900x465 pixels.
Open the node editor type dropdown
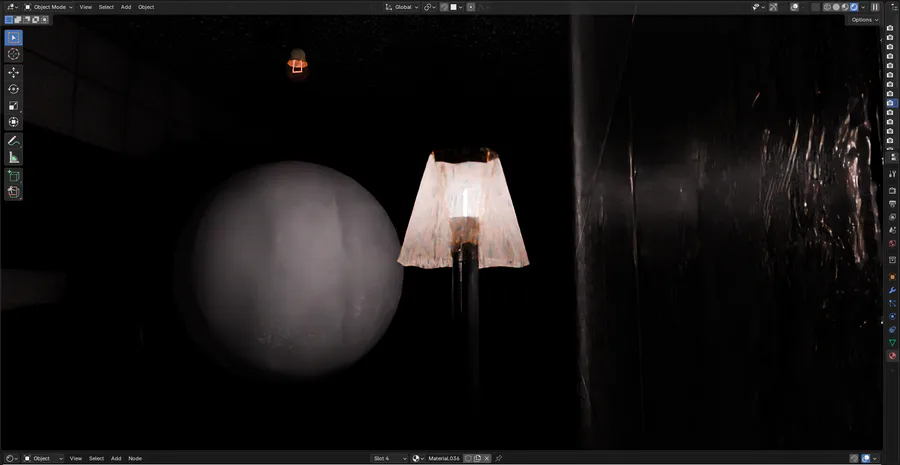pos(11,458)
